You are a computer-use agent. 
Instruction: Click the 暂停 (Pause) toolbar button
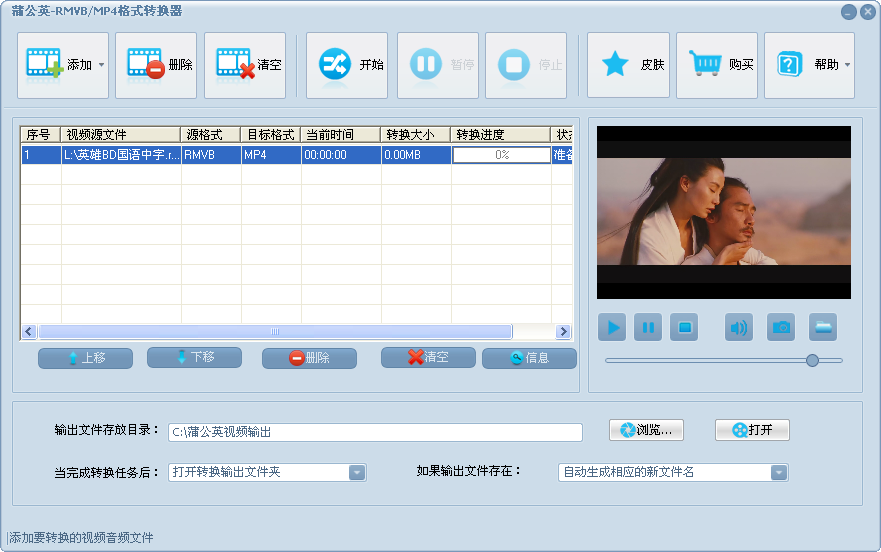click(x=438, y=65)
